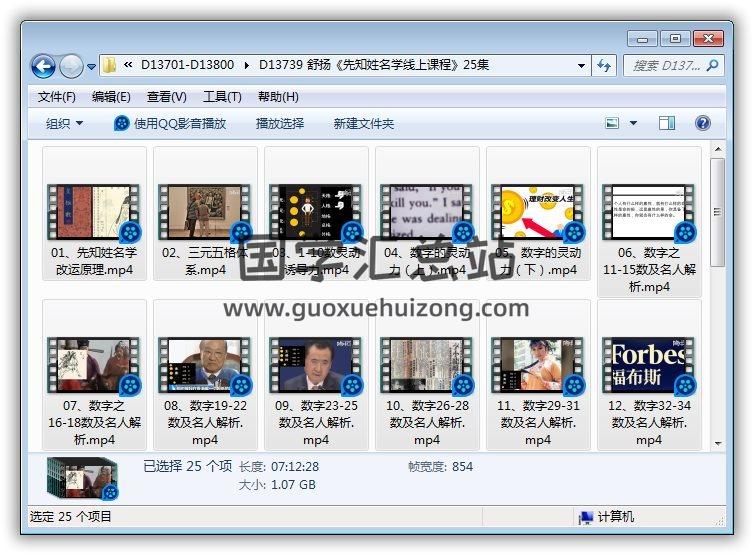Open the Help question mark icon
This screenshot has height=555, width=754.
click(x=702, y=123)
